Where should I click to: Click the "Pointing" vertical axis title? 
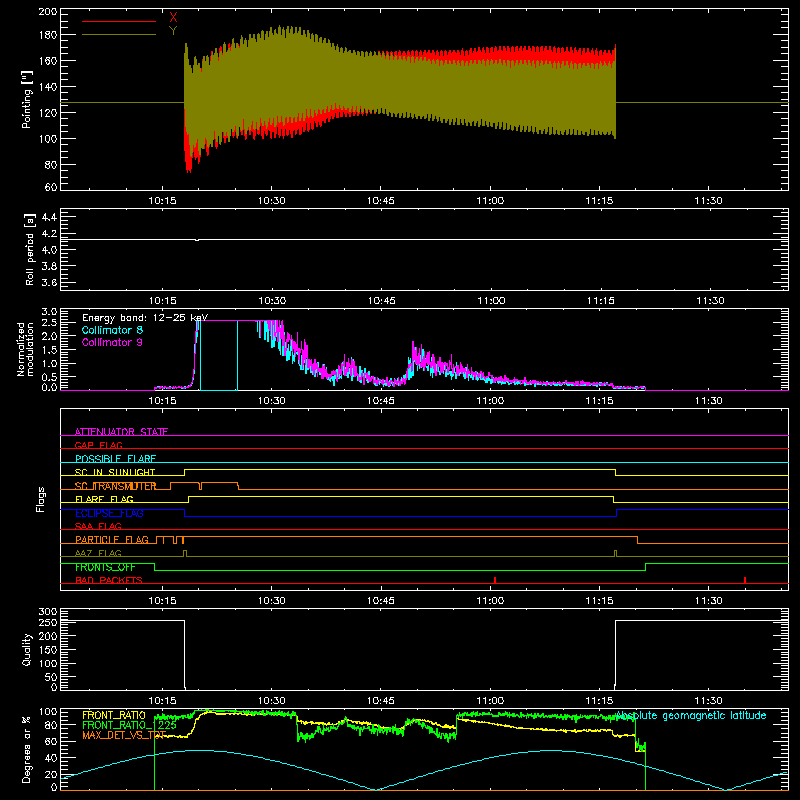pyautogui.click(x=27, y=99)
